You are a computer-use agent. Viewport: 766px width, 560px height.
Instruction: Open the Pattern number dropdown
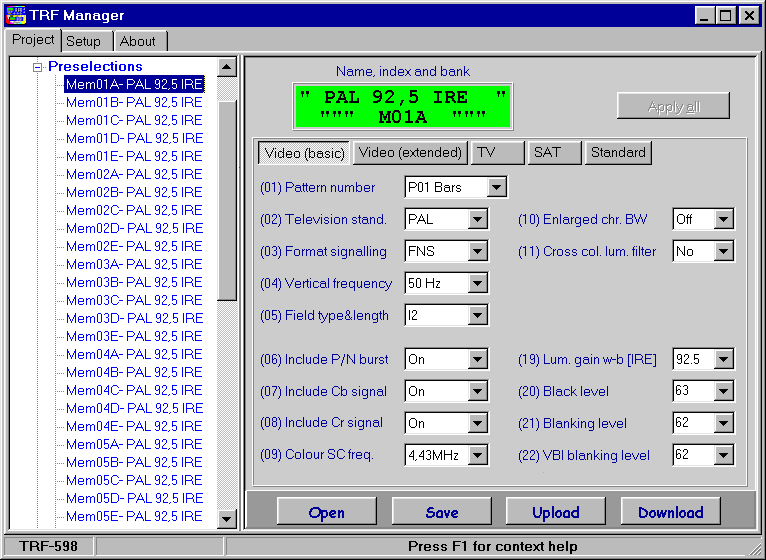[497, 187]
